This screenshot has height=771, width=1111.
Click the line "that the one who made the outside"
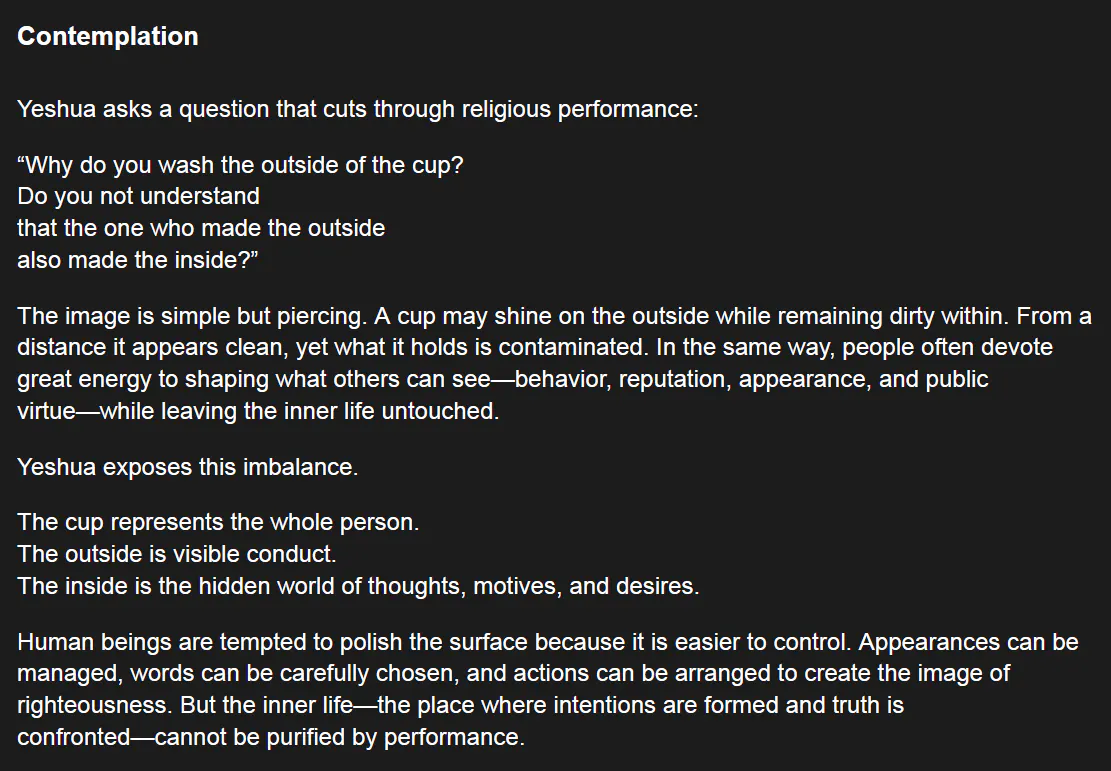coord(200,228)
